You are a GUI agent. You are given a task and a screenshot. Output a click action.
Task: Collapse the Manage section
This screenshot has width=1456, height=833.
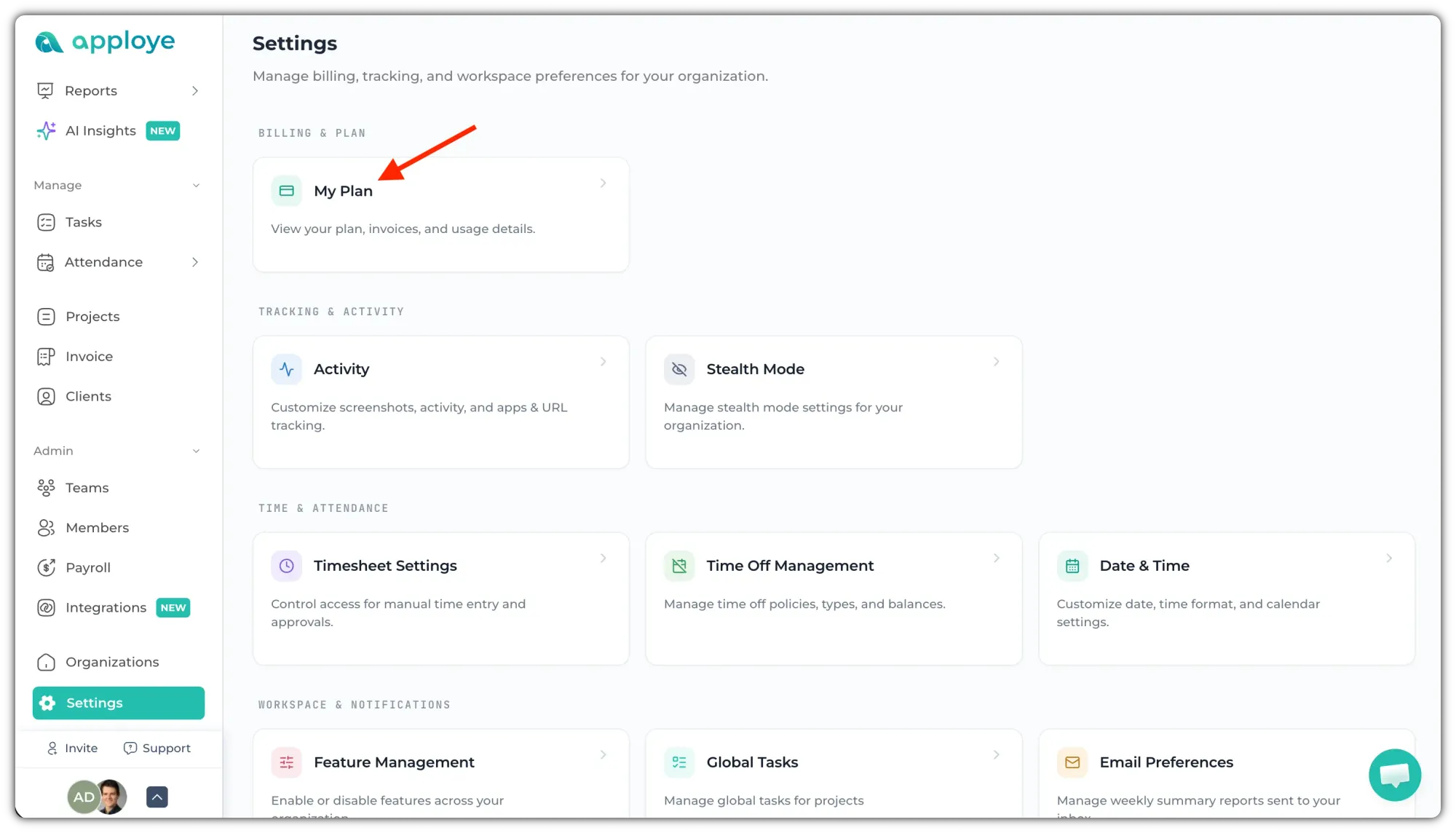[x=196, y=186]
